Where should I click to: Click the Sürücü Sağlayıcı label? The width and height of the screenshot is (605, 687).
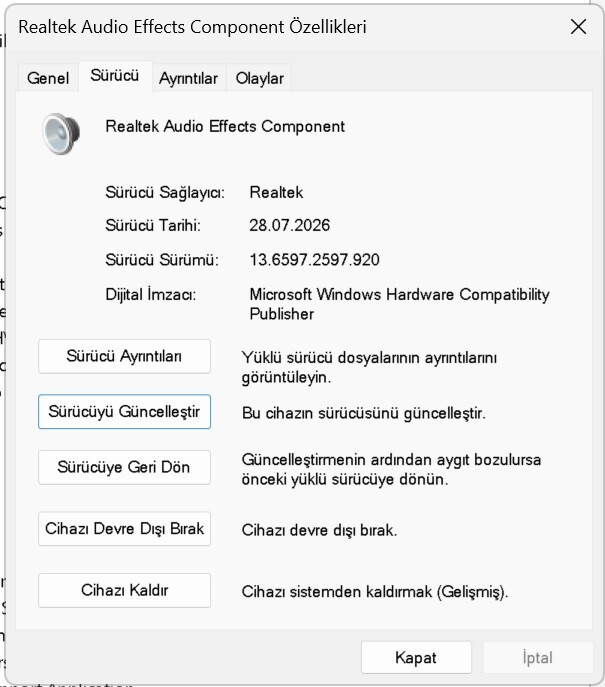[x=165, y=192]
